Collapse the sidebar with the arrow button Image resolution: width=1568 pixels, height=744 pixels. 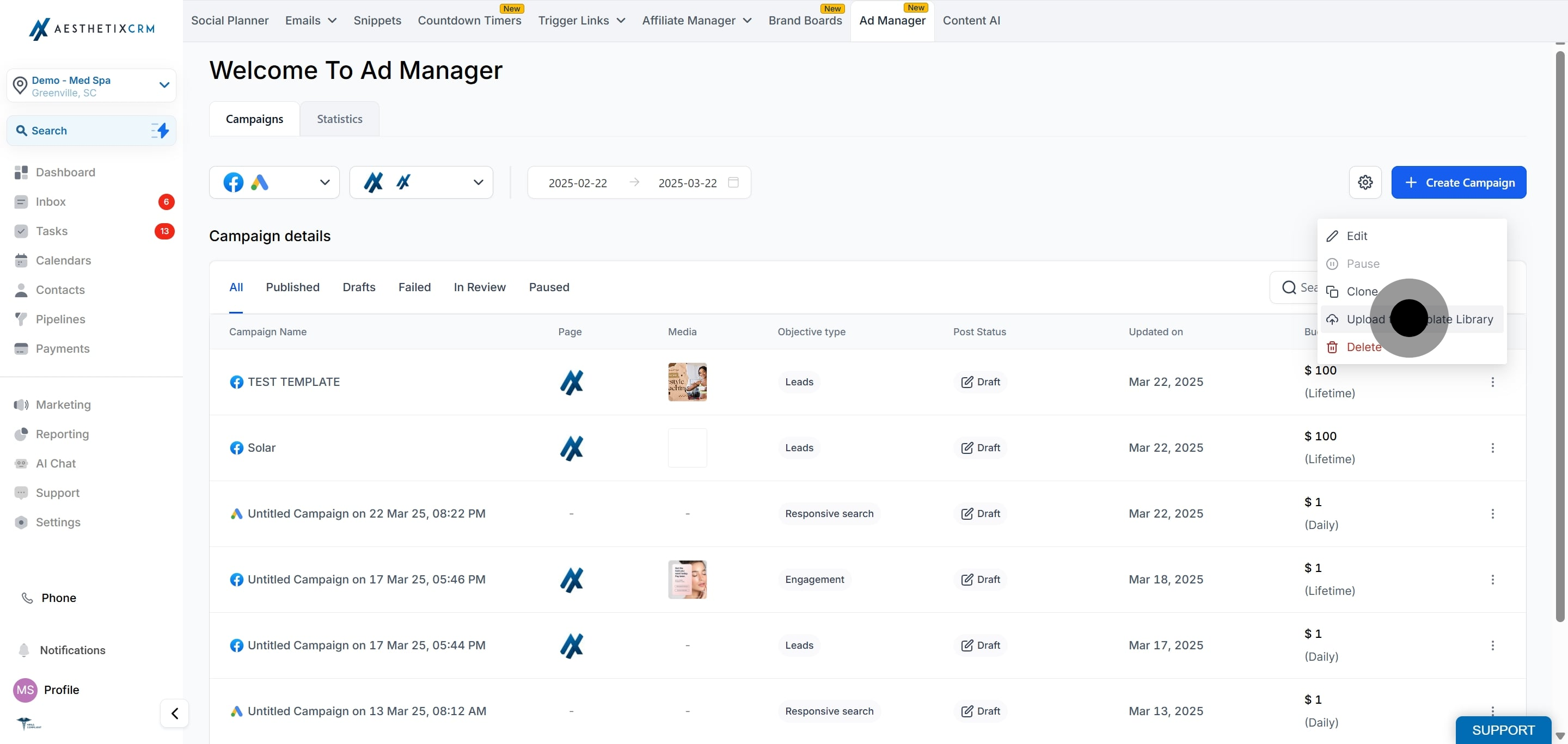pyautogui.click(x=174, y=713)
